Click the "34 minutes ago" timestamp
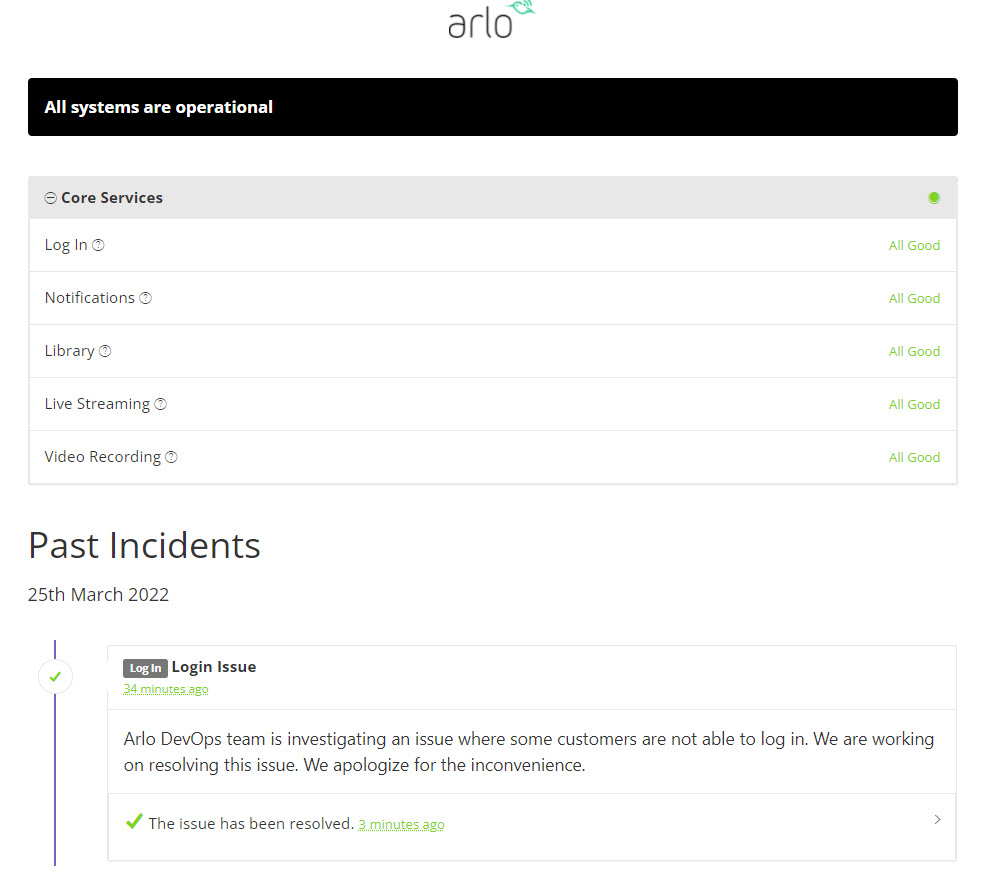This screenshot has height=882, width=994. (x=166, y=689)
